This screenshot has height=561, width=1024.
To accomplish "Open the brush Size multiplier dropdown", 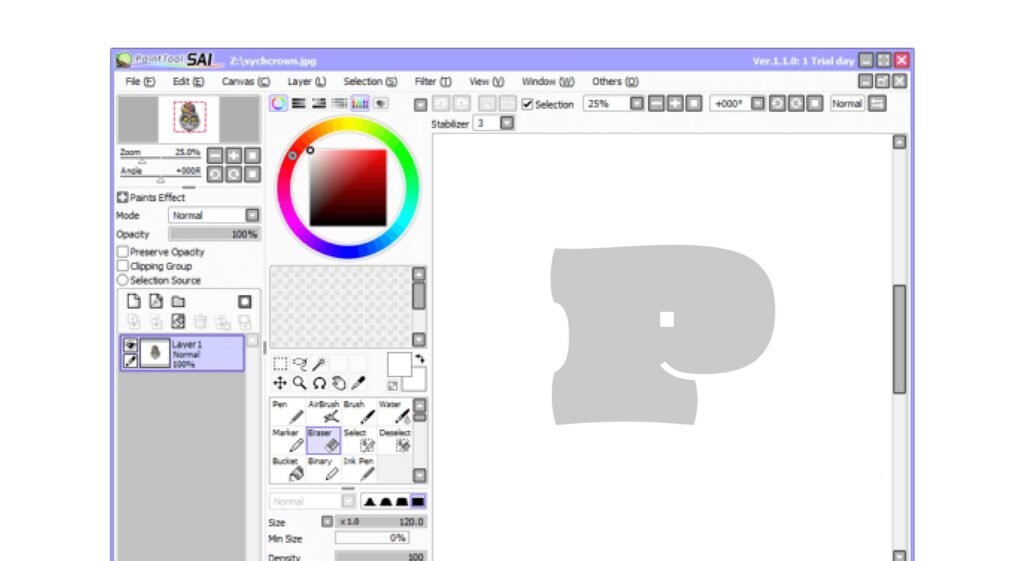I will pos(327,522).
